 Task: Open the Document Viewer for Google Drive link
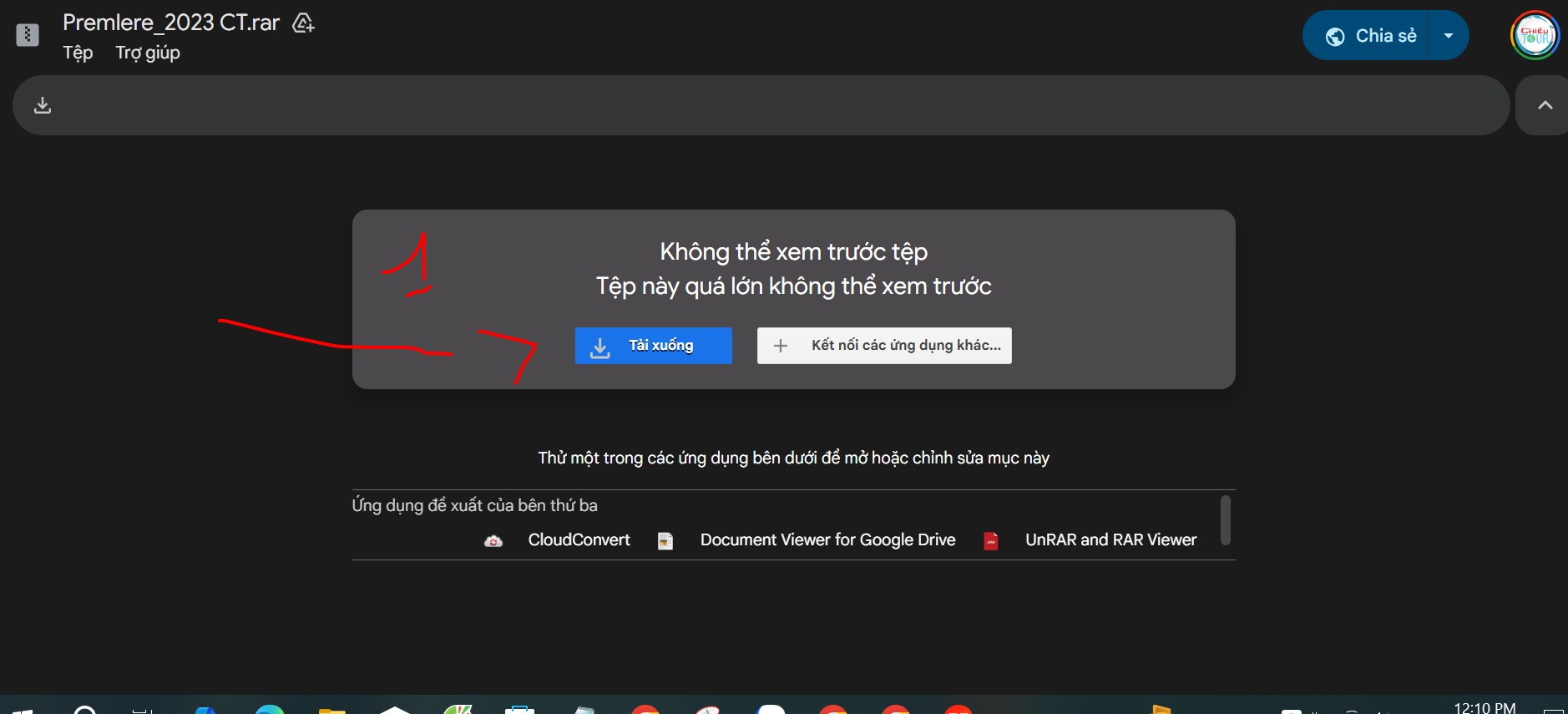point(827,540)
